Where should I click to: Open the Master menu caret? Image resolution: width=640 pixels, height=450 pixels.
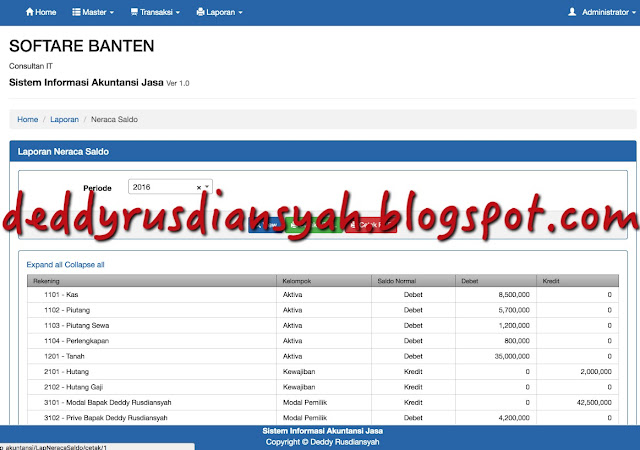111,13
